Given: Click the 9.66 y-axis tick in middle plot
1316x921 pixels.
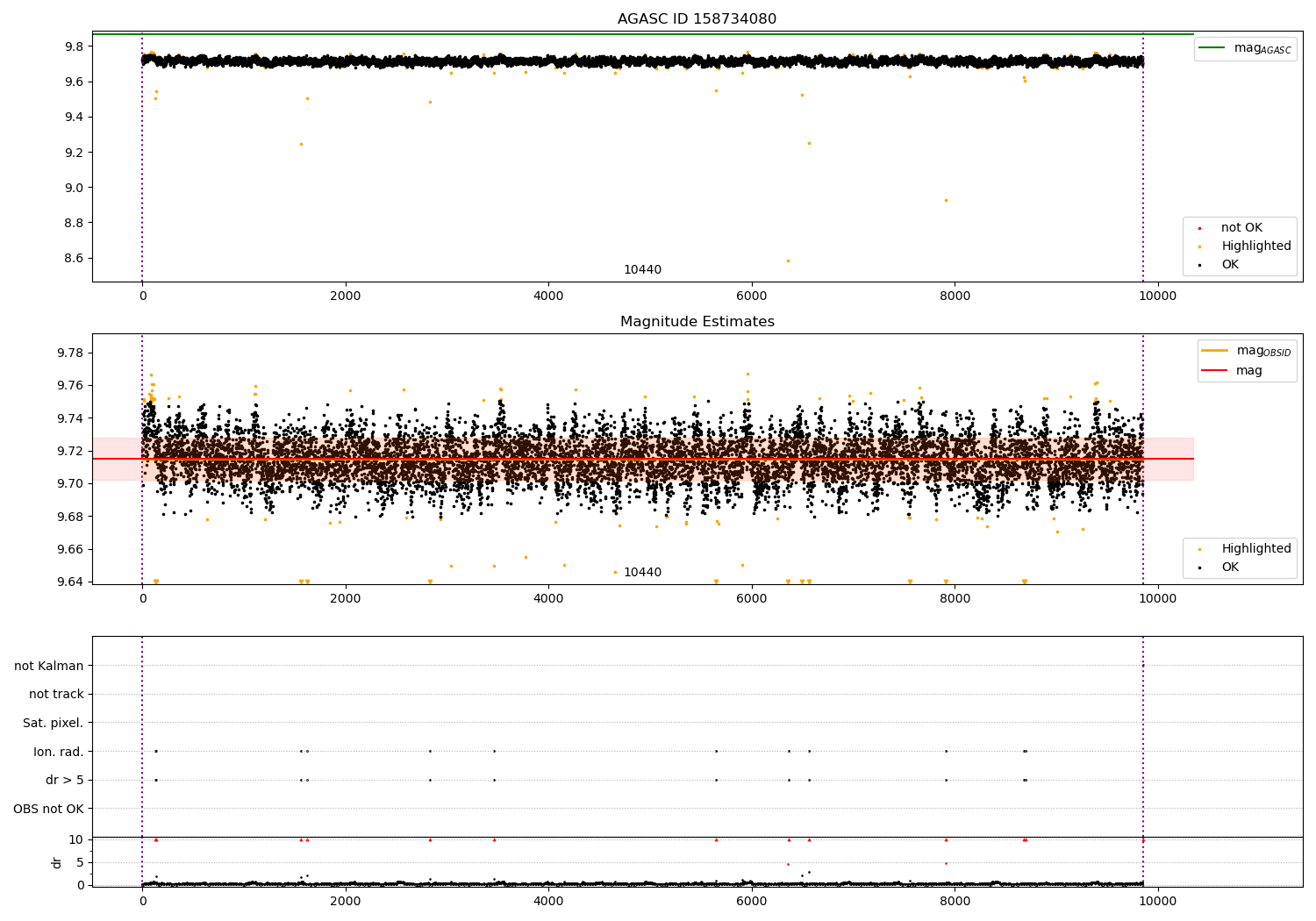Looking at the screenshot, I should click(71, 550).
